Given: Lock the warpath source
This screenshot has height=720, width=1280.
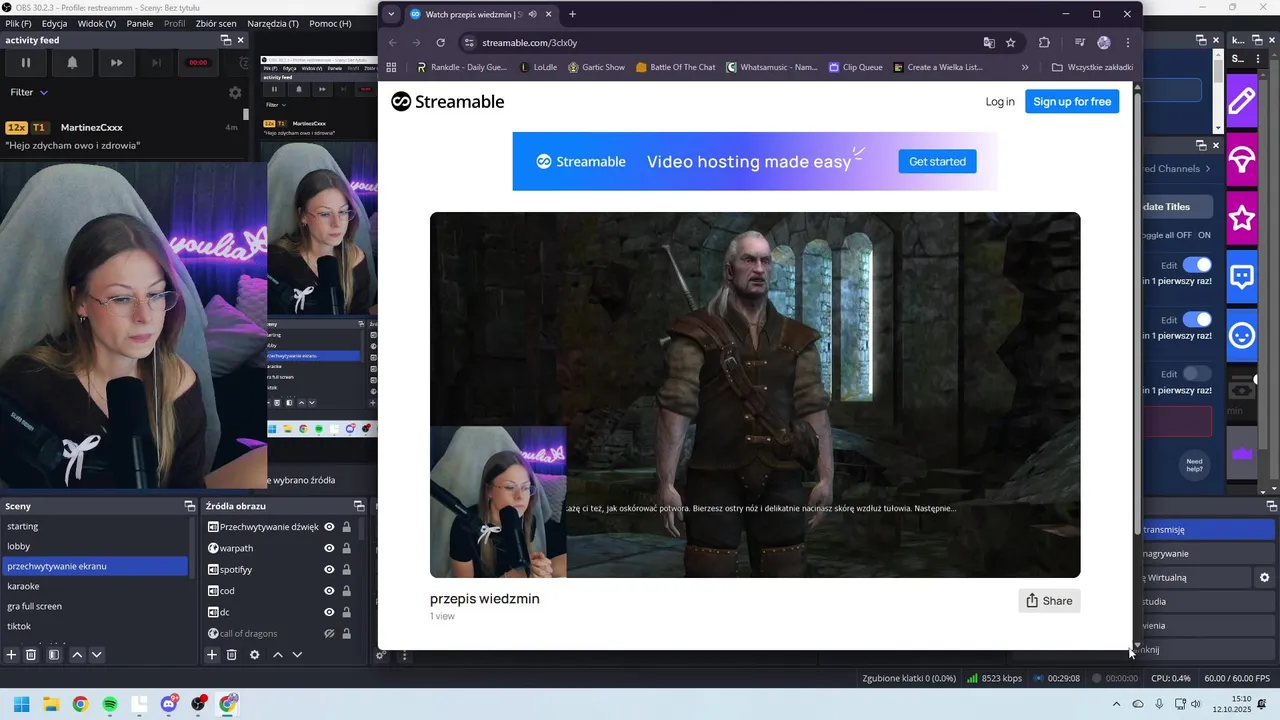Looking at the screenshot, I should click(346, 548).
